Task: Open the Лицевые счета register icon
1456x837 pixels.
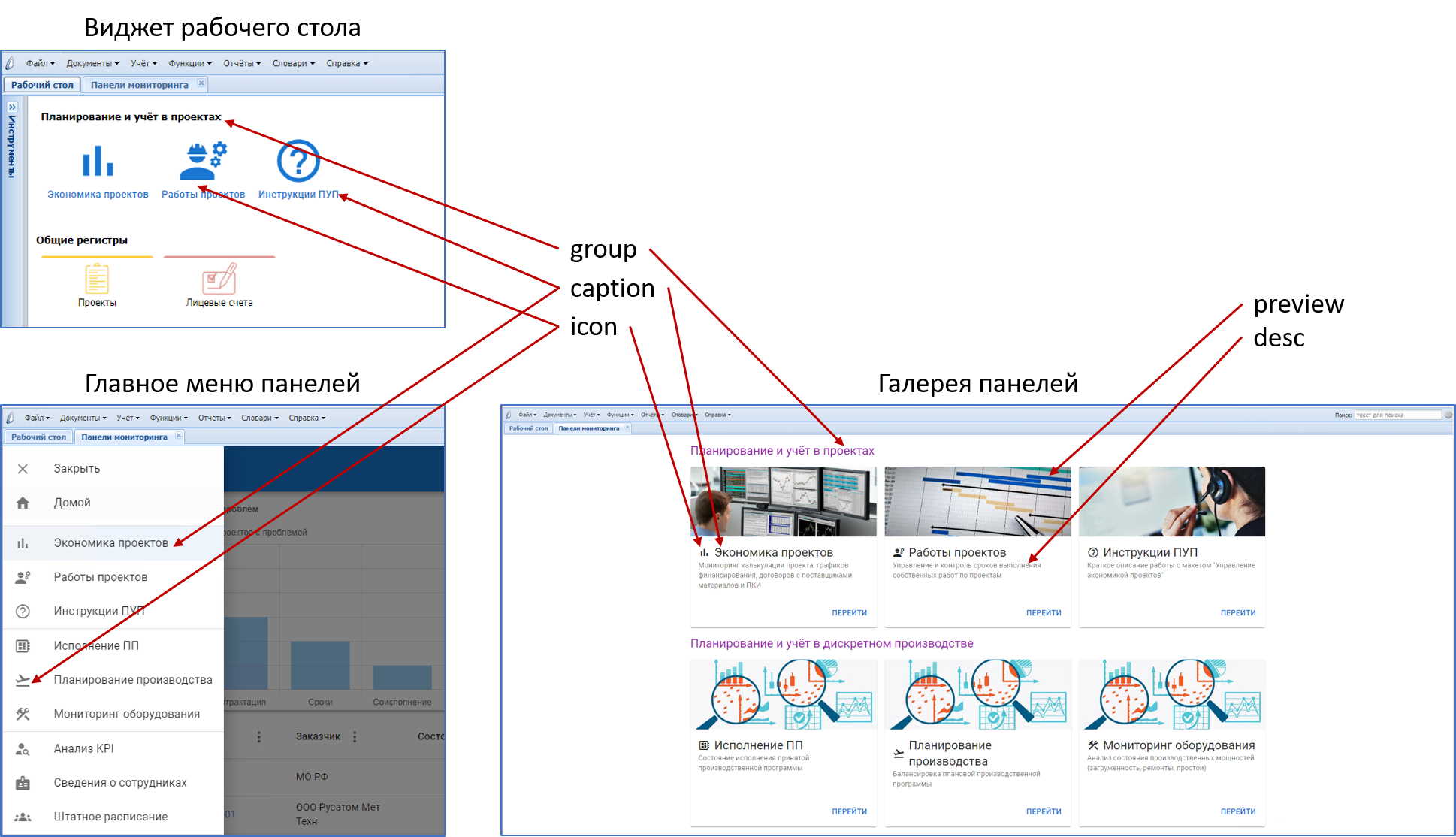Action: 219,280
